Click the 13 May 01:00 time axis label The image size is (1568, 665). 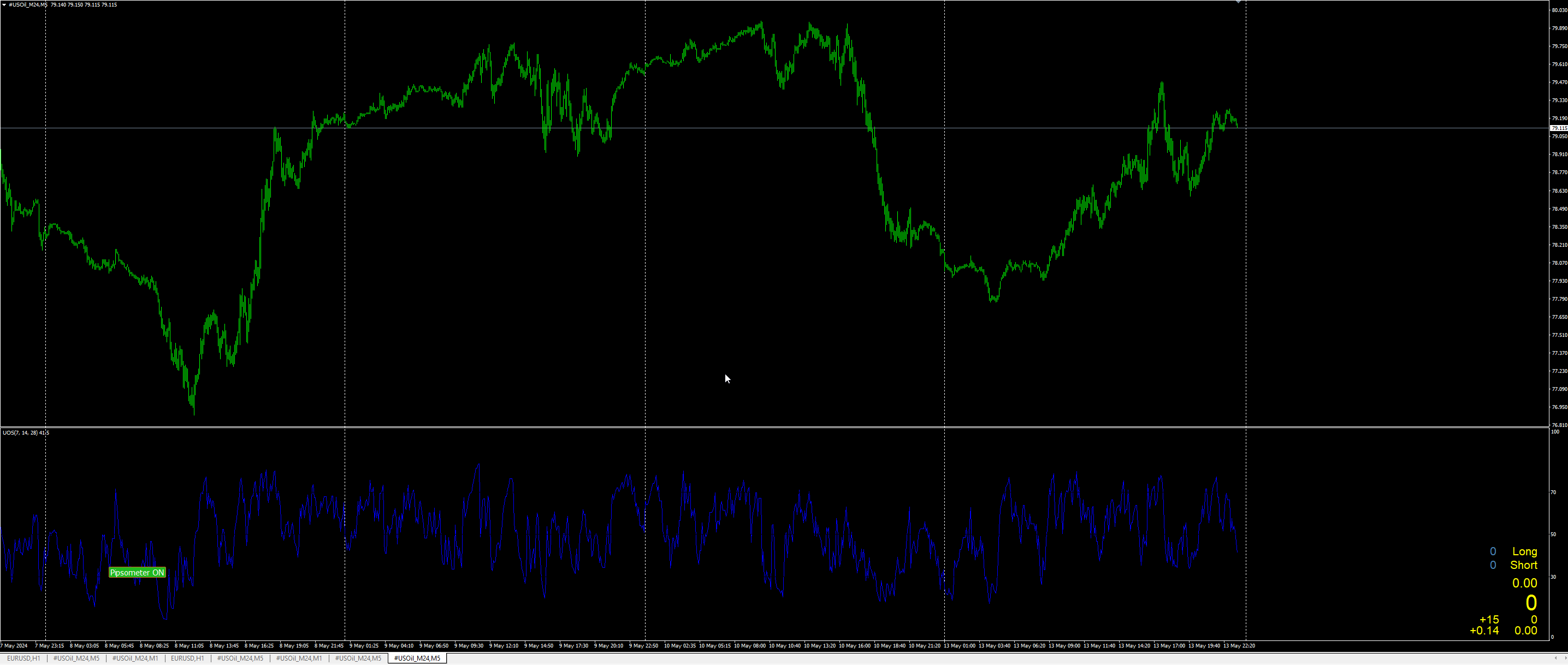click(x=959, y=645)
